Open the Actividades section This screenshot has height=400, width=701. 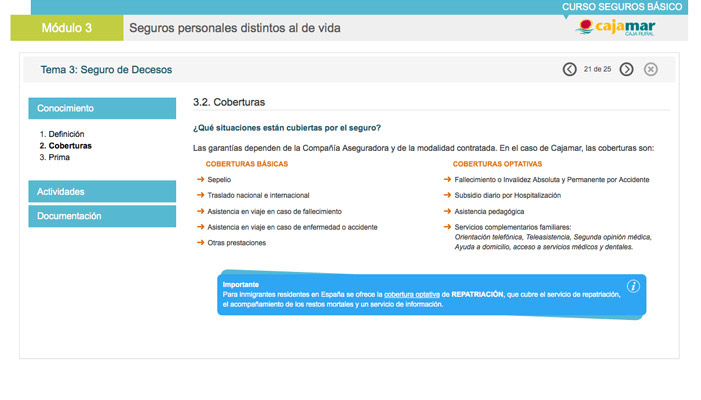(x=102, y=191)
